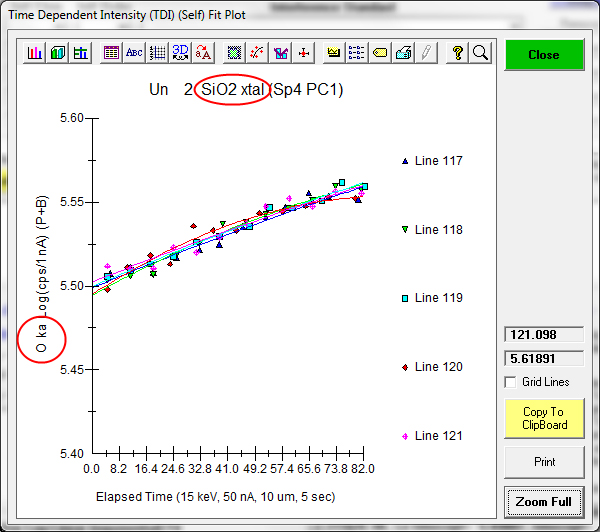This screenshot has width=600, height=532.
Task: Click the red crosshair marker icon
Action: tap(305, 53)
